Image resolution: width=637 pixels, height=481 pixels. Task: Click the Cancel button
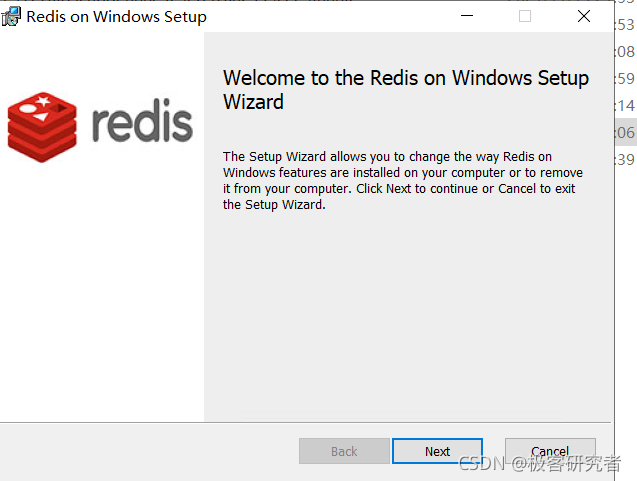(x=550, y=451)
